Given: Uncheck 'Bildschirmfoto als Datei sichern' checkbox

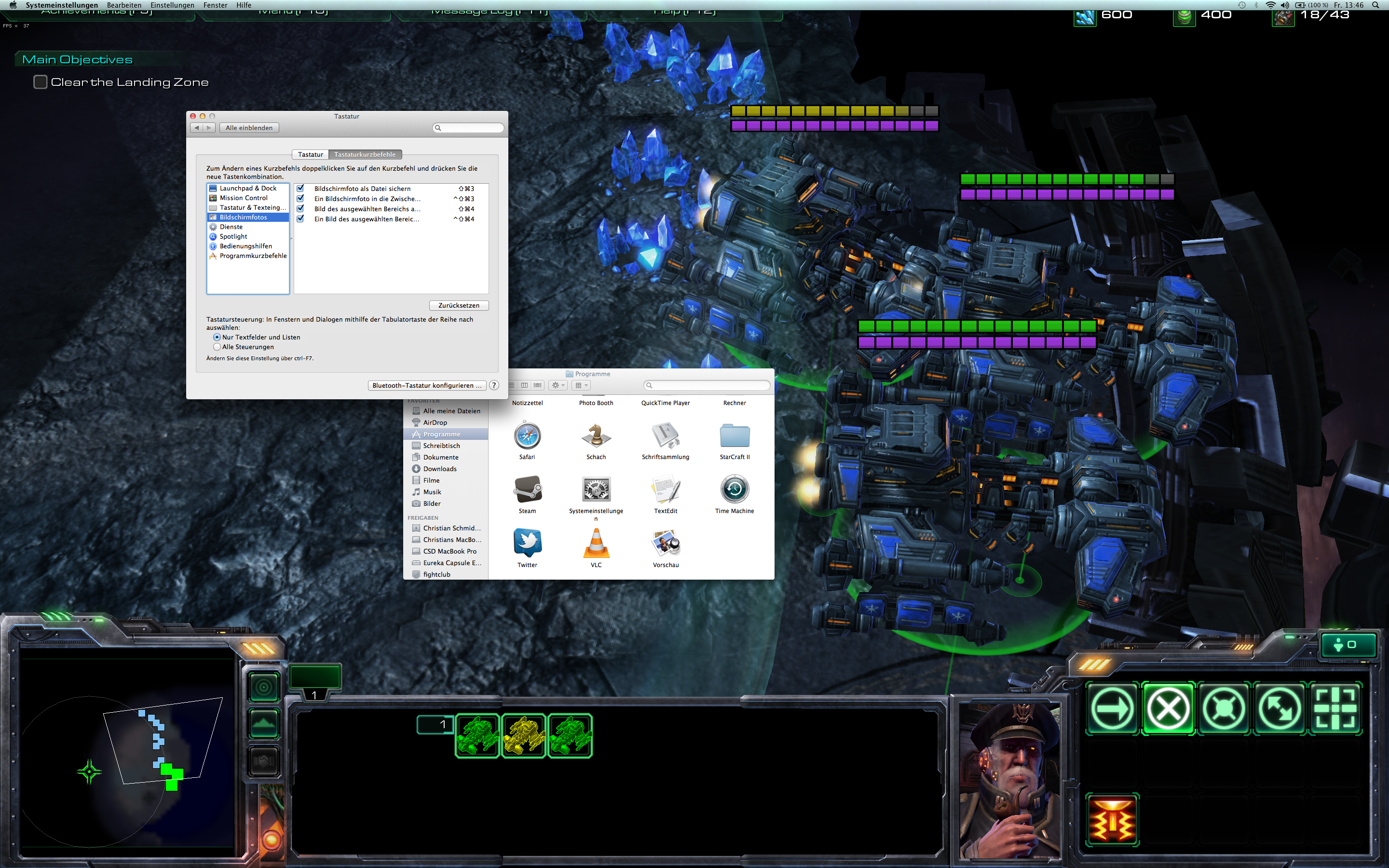Looking at the screenshot, I should point(300,188).
